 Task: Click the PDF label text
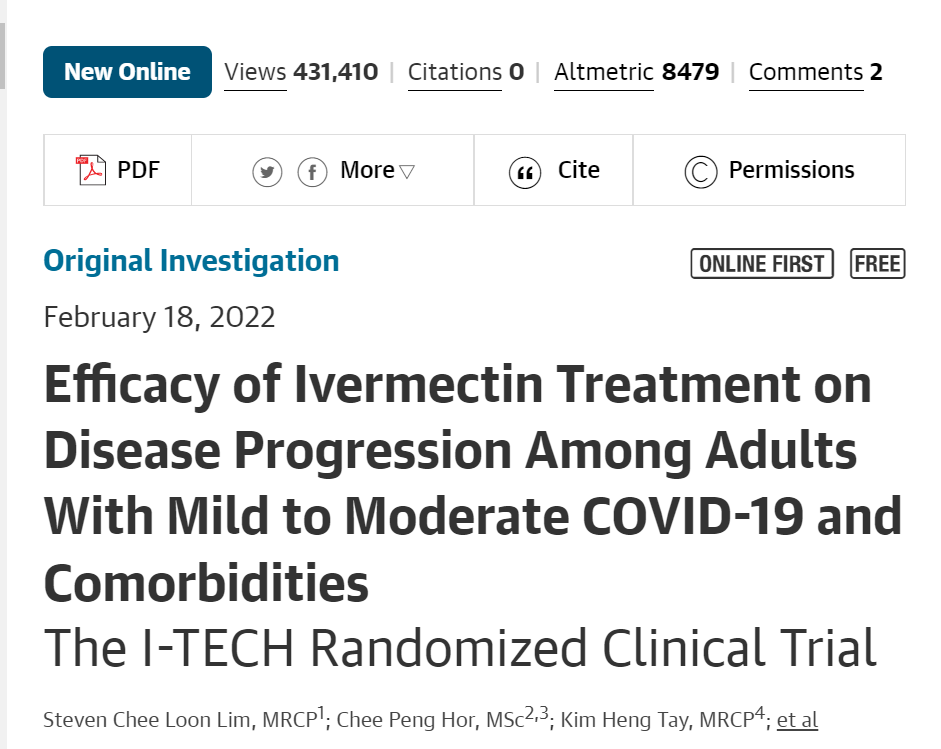coord(139,170)
